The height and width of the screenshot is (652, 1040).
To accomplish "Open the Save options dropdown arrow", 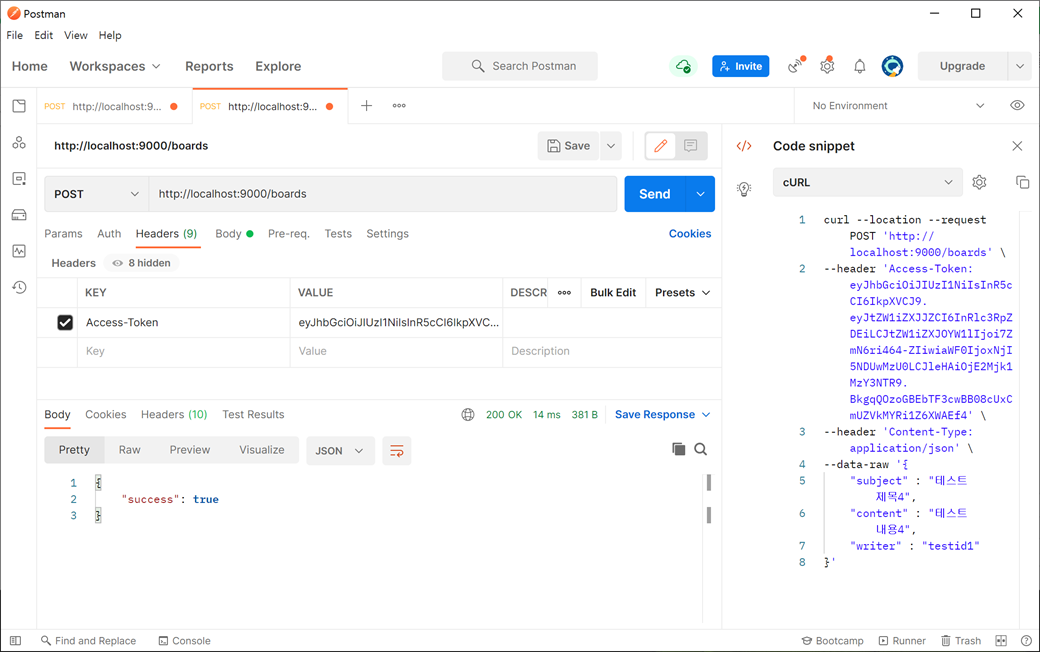I will (x=611, y=146).
